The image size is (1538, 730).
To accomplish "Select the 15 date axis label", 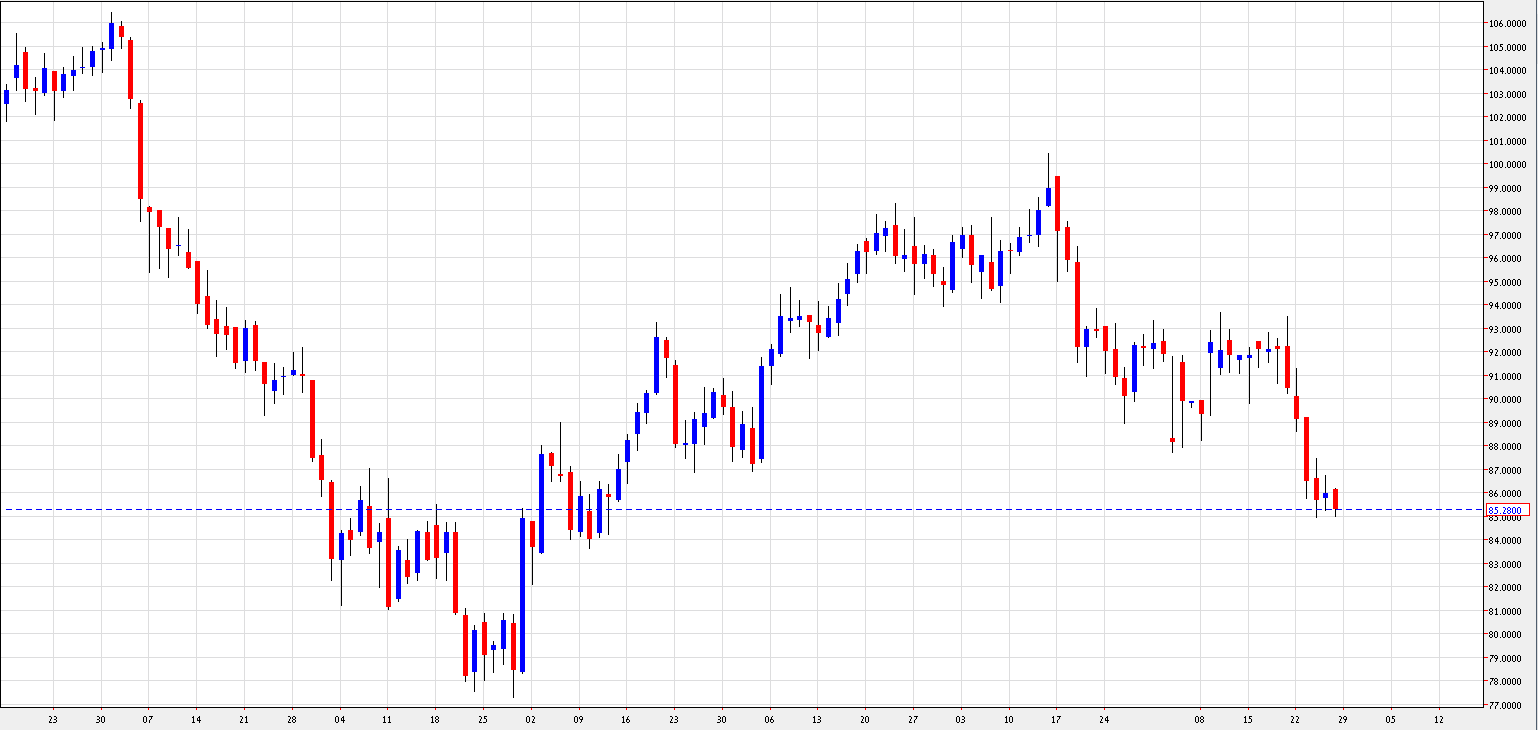I will (1248, 719).
